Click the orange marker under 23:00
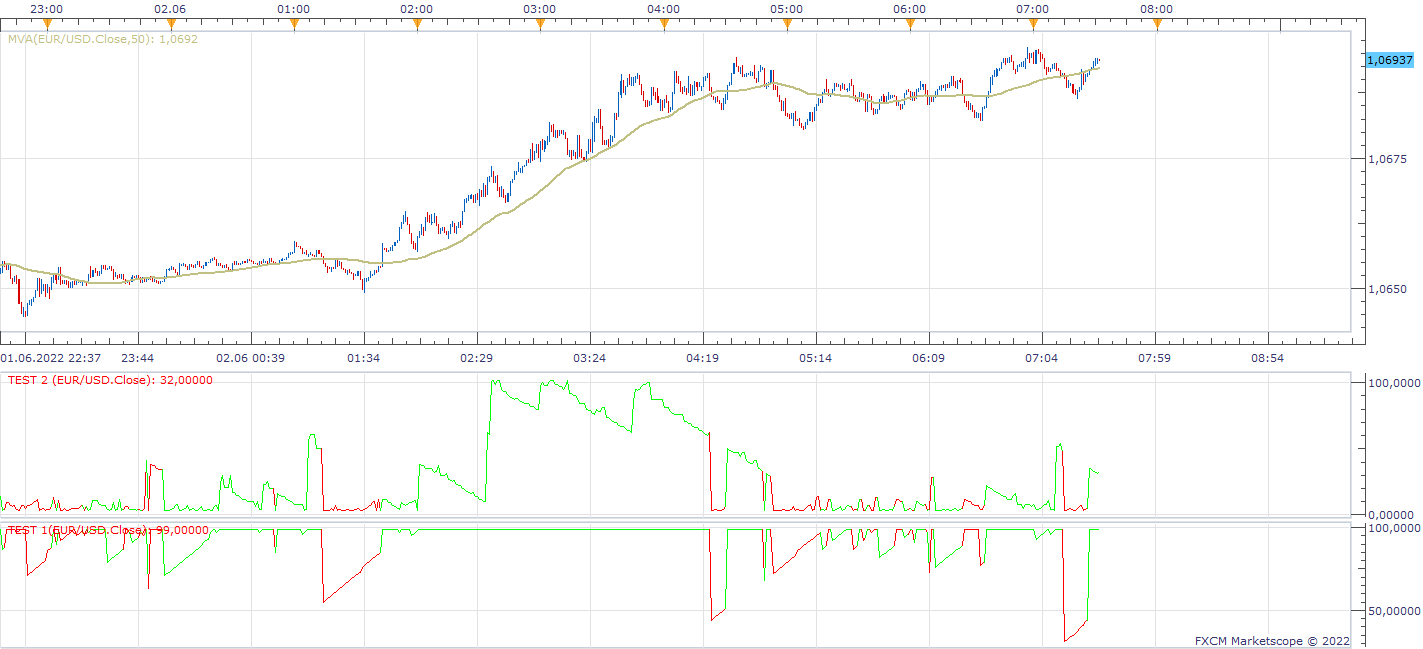 [47, 24]
